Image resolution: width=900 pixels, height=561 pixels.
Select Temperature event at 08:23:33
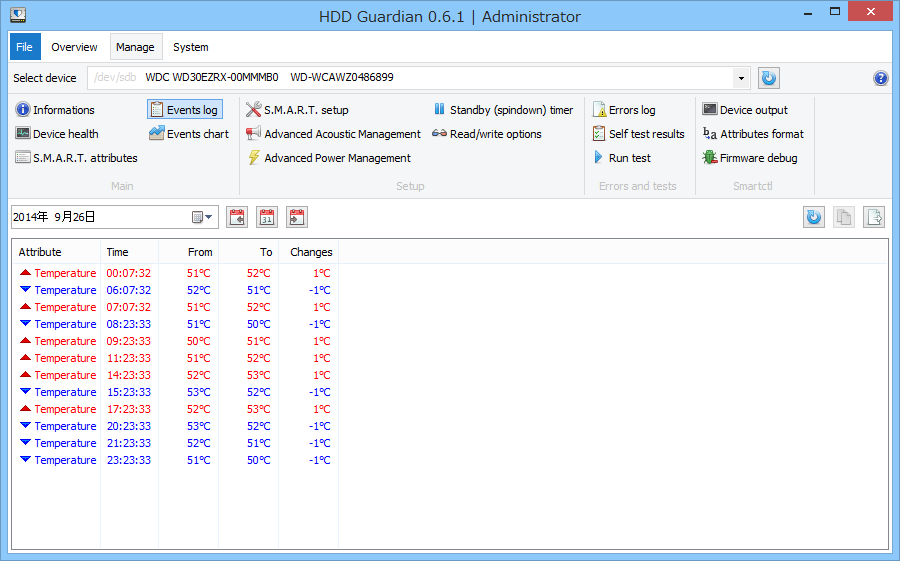(x=175, y=324)
